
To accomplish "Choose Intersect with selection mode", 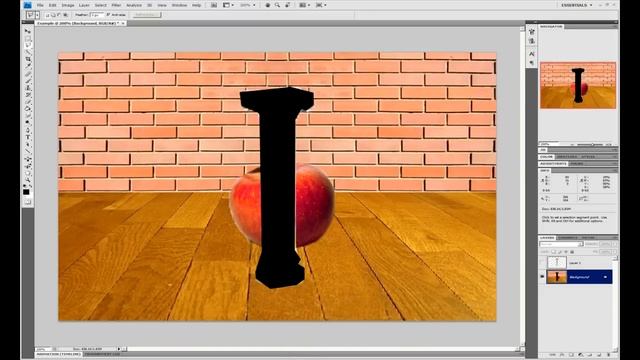I will (65, 15).
